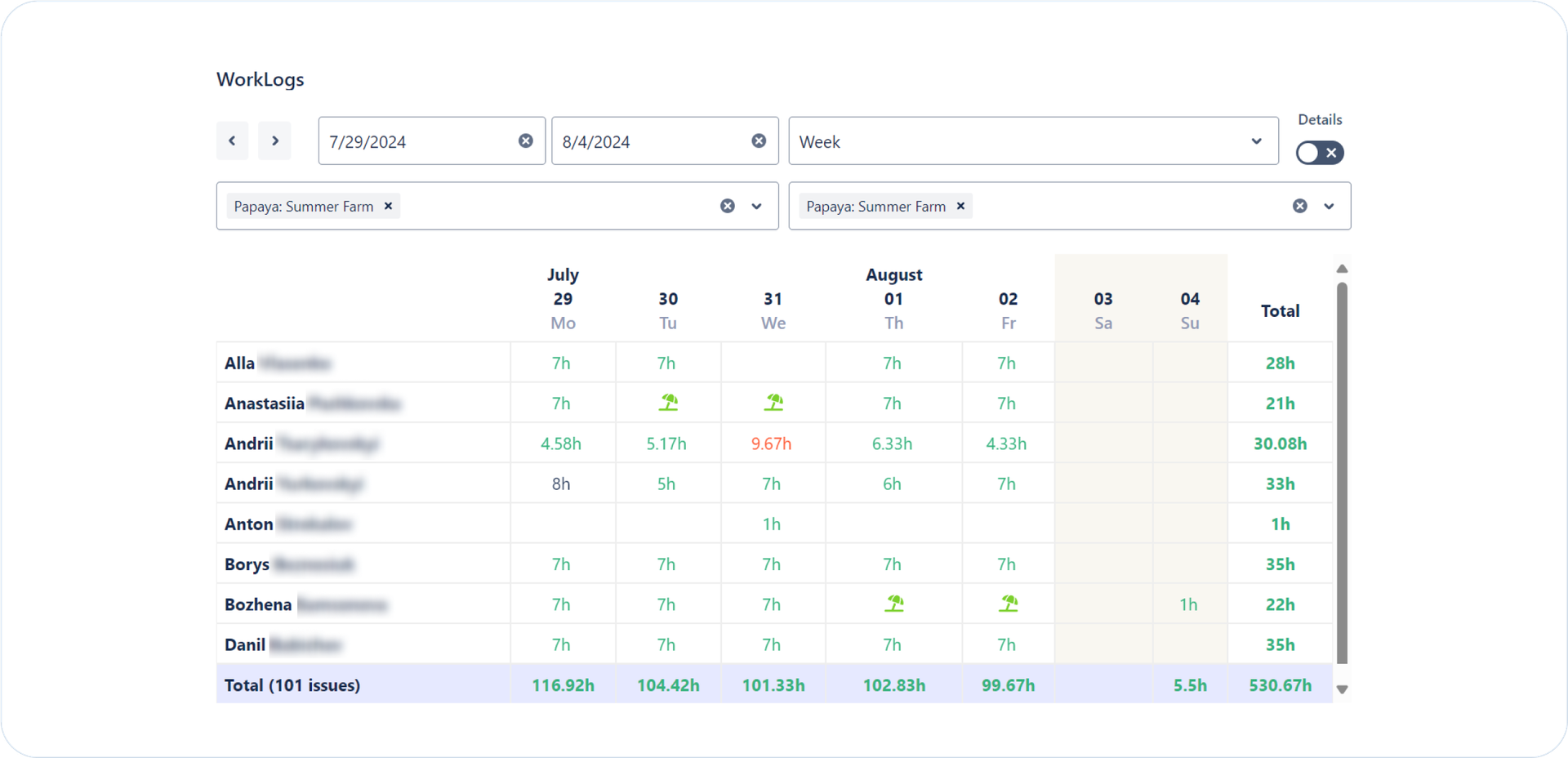Screen dimensions: 1568x758
Task: Select Bozhena's 1h Sunday cell
Action: click(1188, 604)
